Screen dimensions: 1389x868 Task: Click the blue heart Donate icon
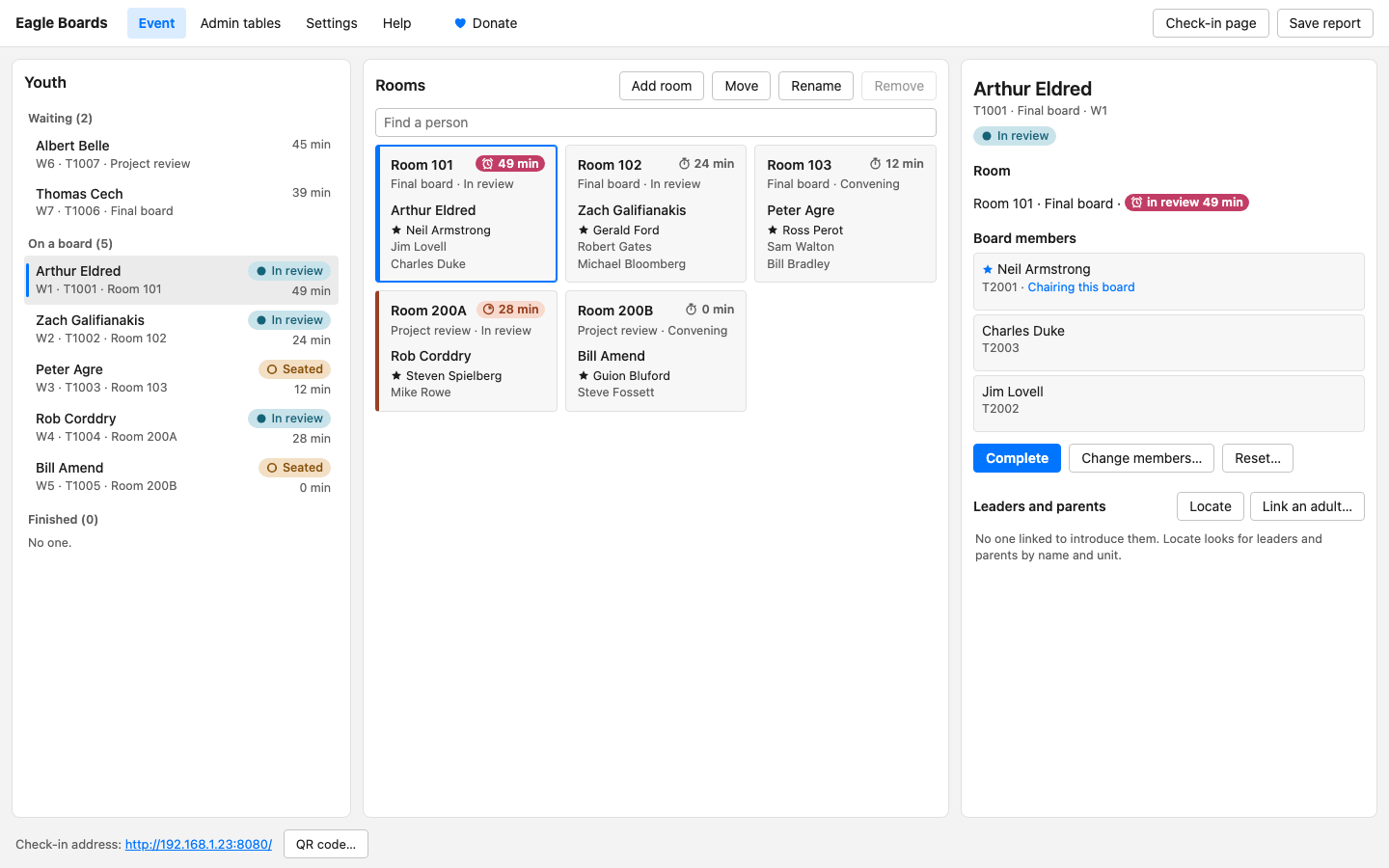coord(460,23)
